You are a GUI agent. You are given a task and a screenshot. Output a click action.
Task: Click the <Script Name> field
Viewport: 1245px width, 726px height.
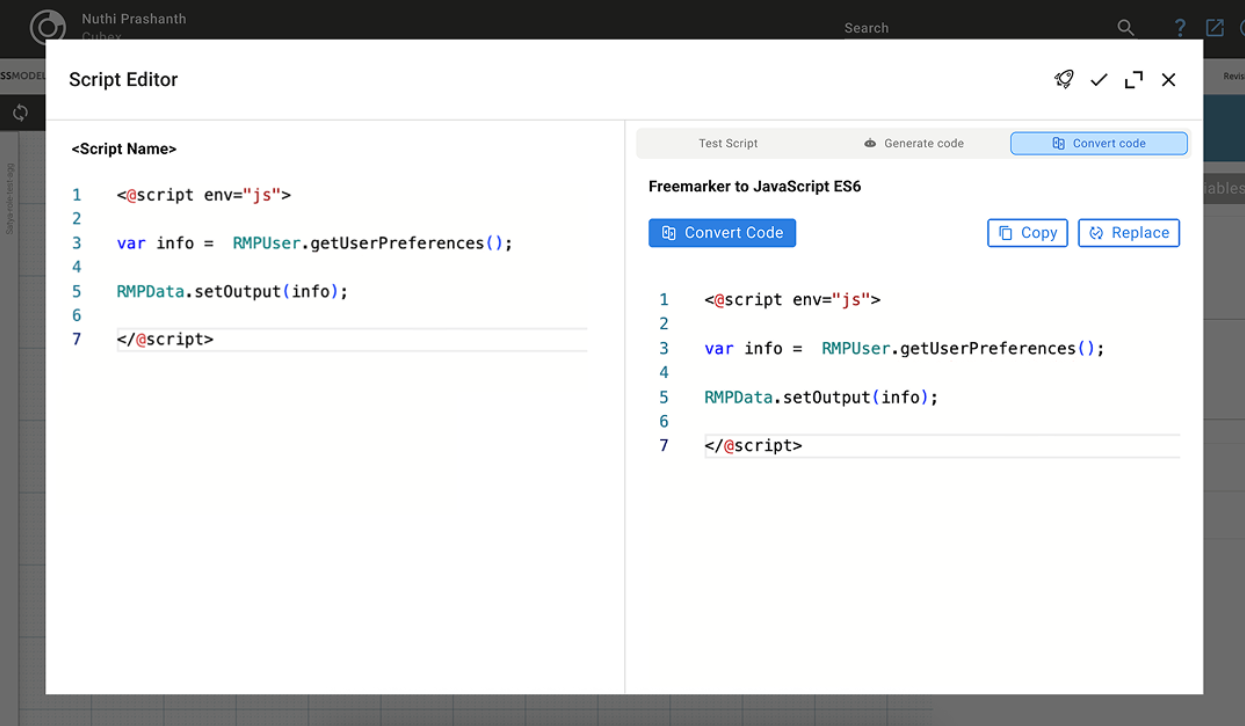coord(124,149)
